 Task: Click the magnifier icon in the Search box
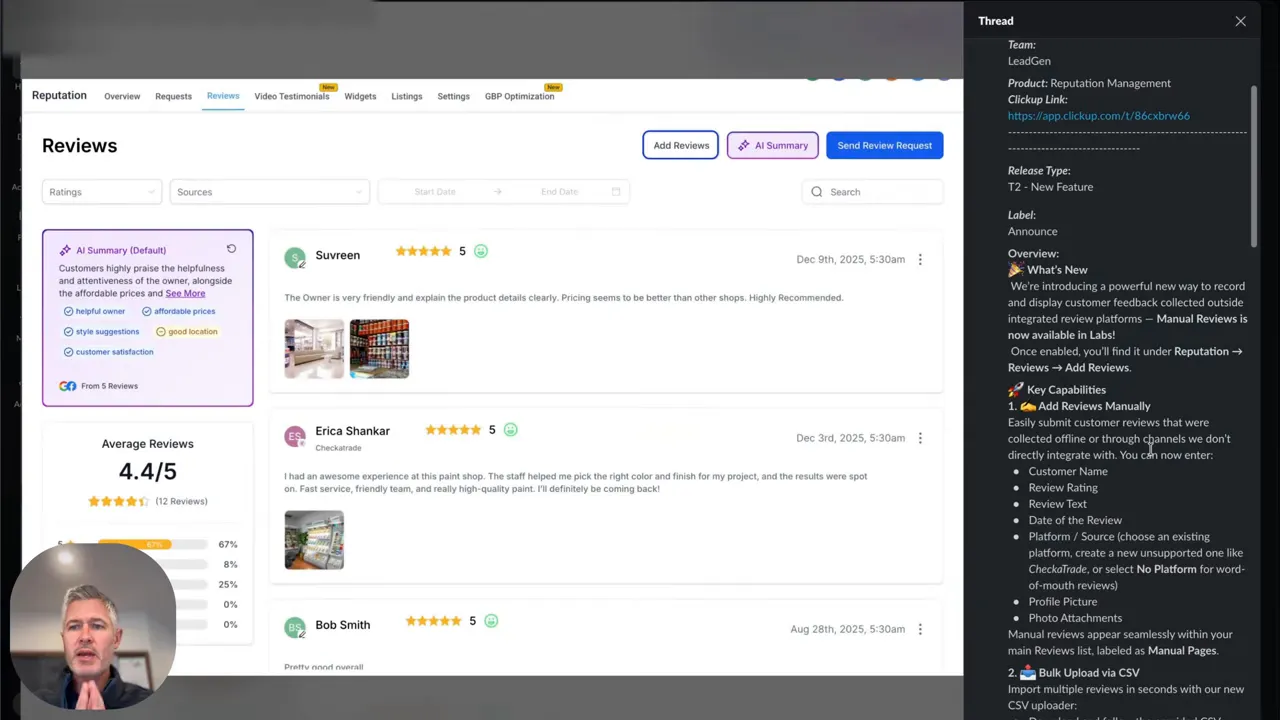point(817,192)
